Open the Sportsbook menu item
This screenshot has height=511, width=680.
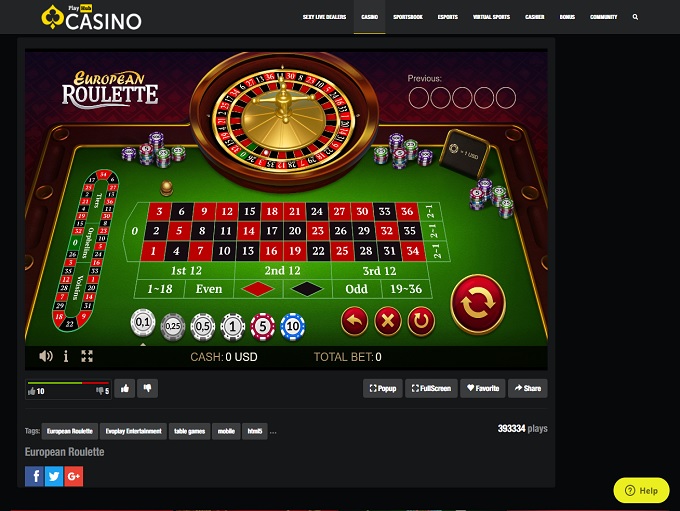(x=408, y=17)
